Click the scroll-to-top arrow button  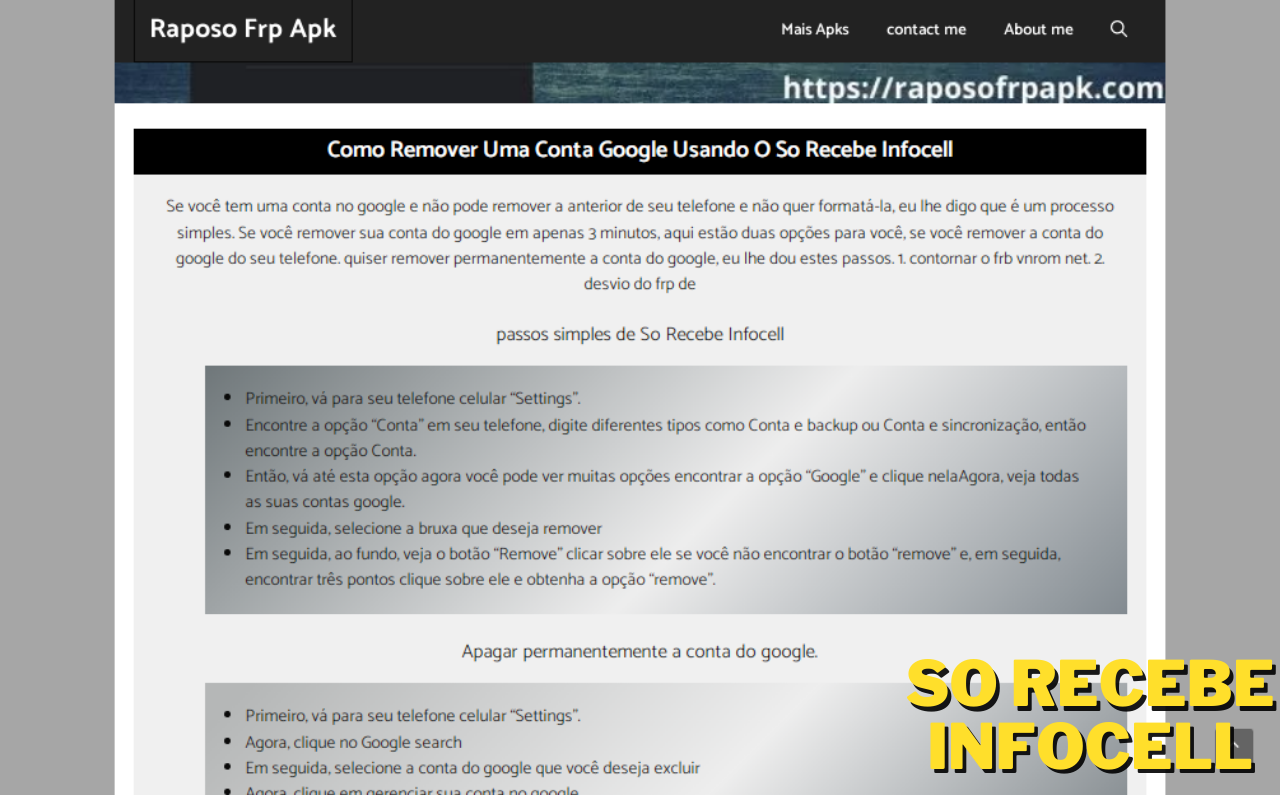tap(1240, 745)
